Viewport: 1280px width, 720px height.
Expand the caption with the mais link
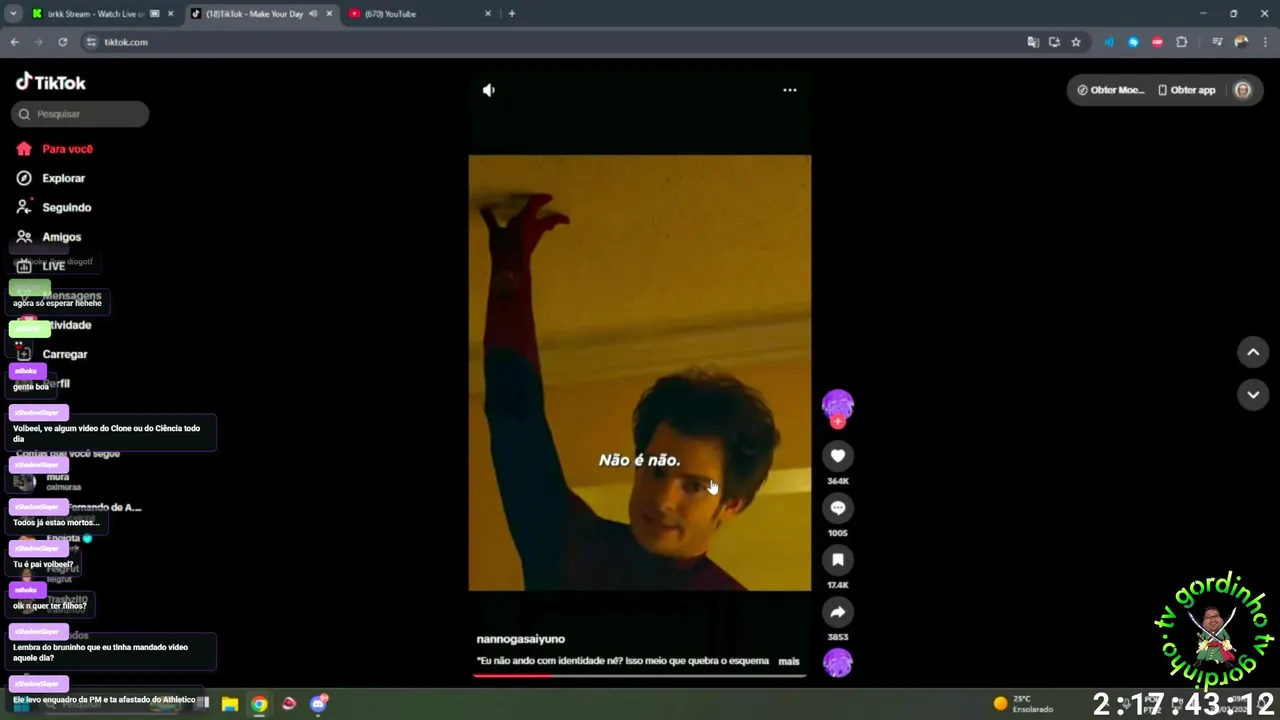(789, 661)
